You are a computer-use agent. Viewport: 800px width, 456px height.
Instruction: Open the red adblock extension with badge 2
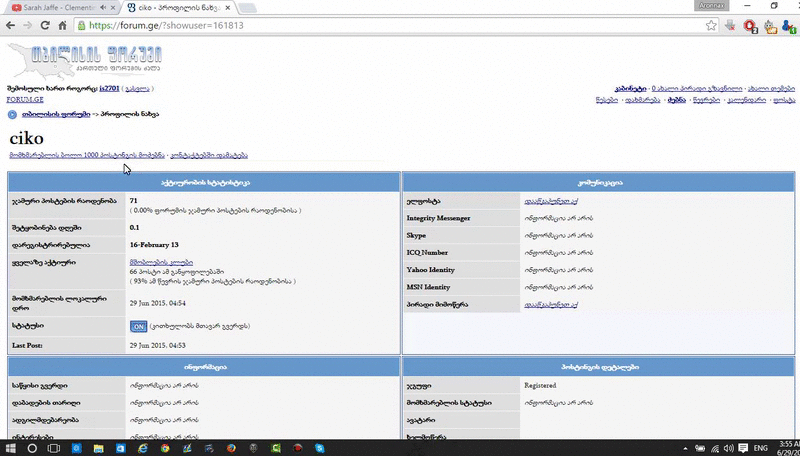pos(750,26)
